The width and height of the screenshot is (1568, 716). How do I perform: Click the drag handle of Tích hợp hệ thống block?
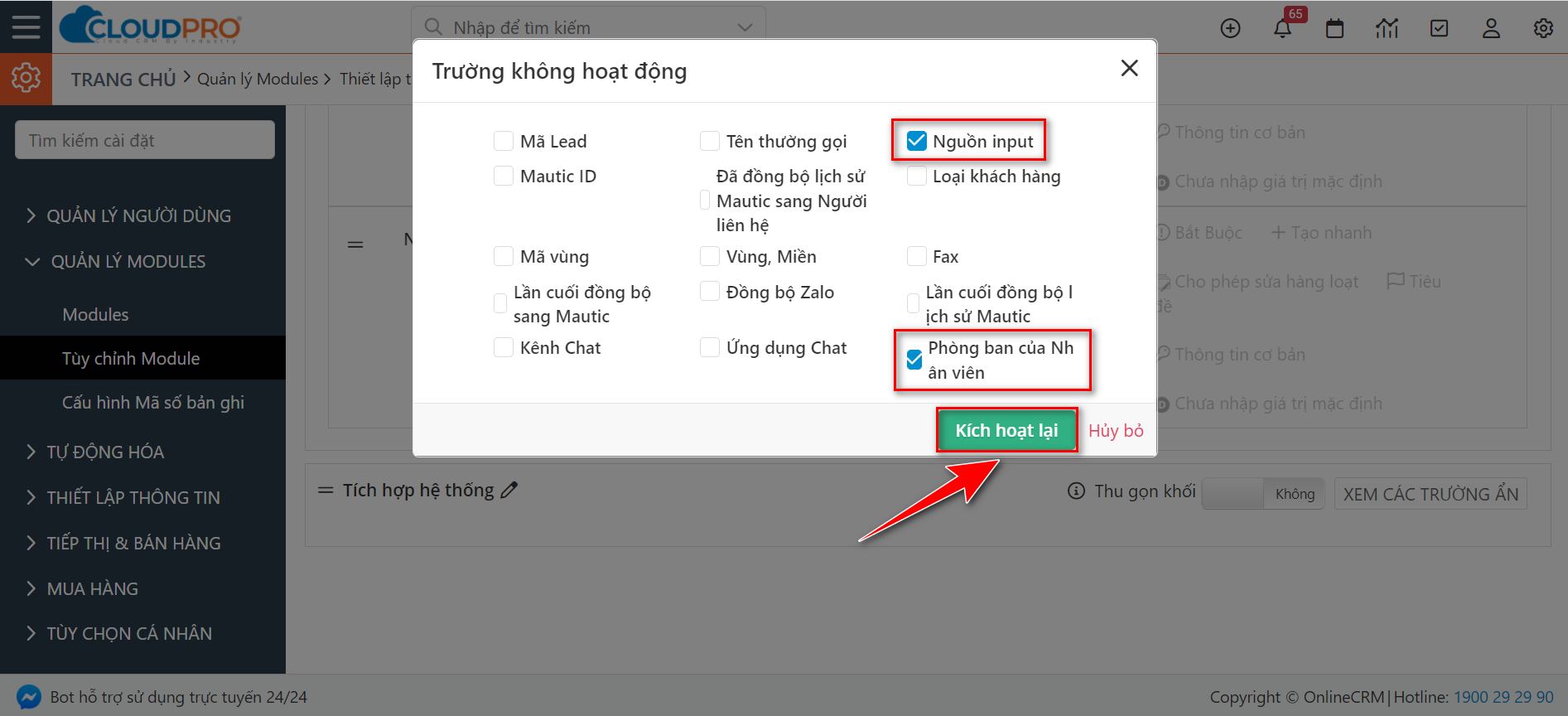coord(326,490)
